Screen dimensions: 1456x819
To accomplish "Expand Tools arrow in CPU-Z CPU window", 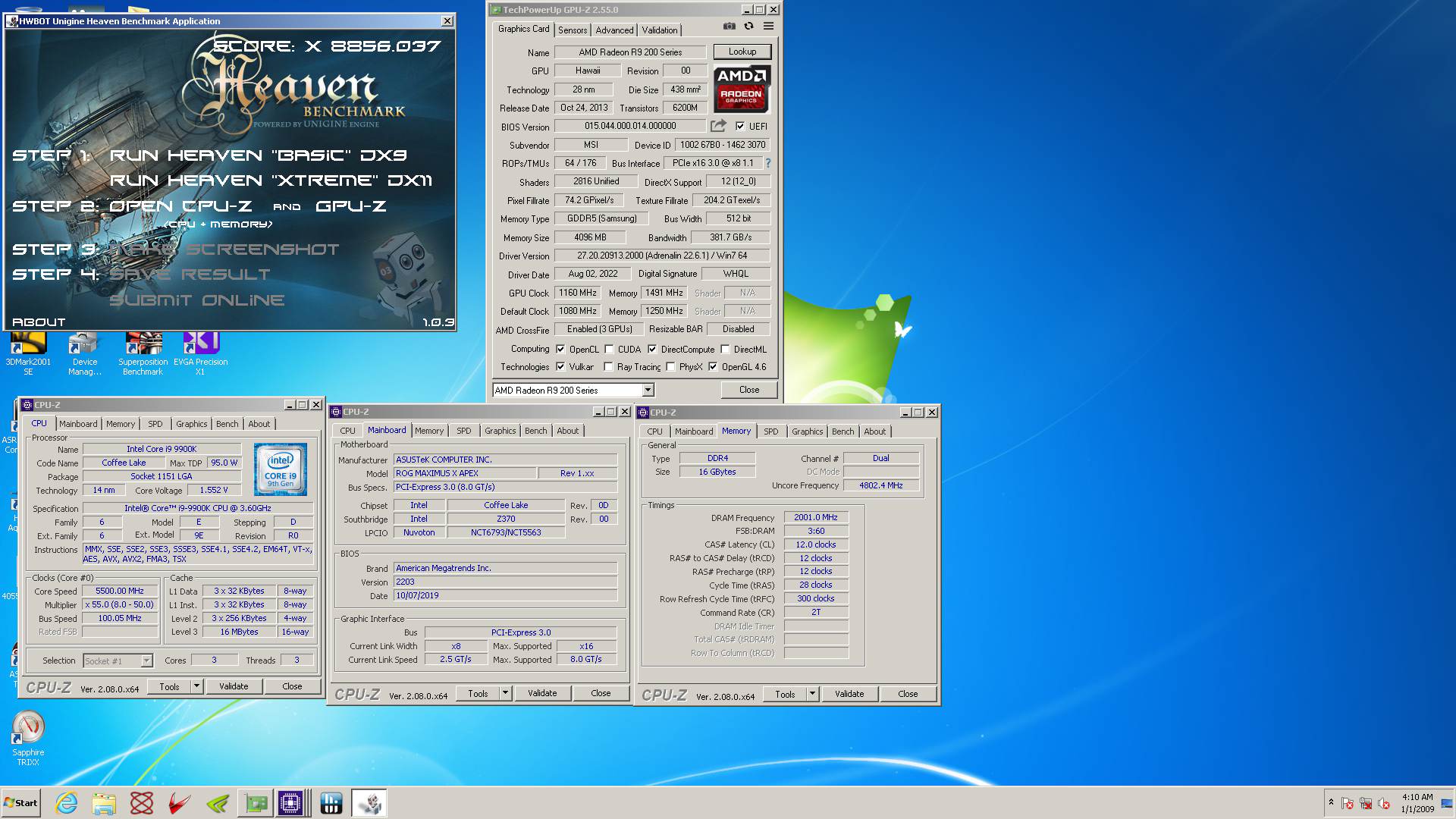I will [x=196, y=686].
